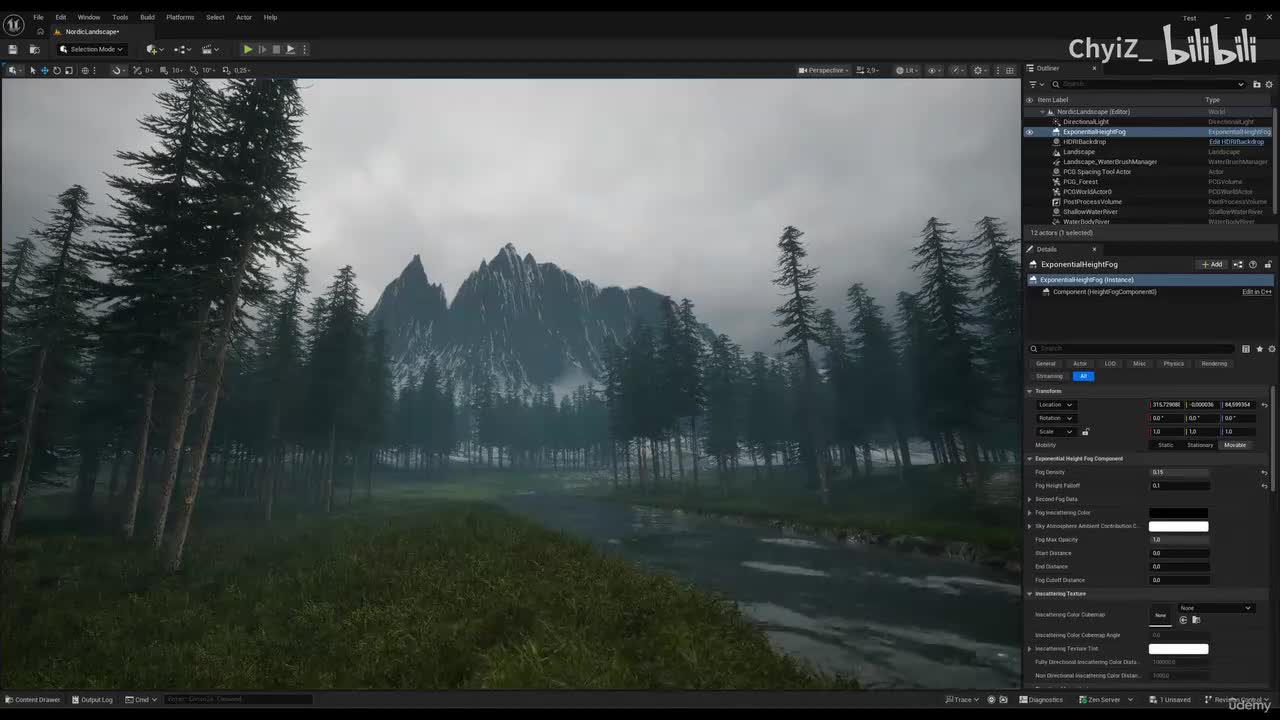
Task: Click the Edit HDRIBackdrop link
Action: pyautogui.click(x=1236, y=142)
